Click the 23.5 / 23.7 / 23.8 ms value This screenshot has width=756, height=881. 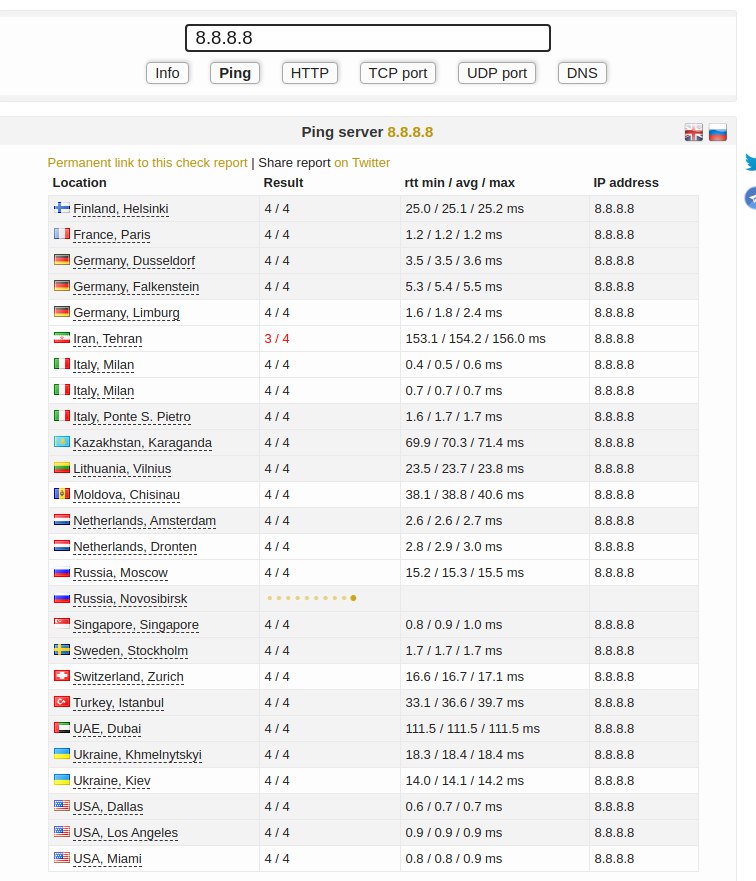pyautogui.click(x=464, y=469)
